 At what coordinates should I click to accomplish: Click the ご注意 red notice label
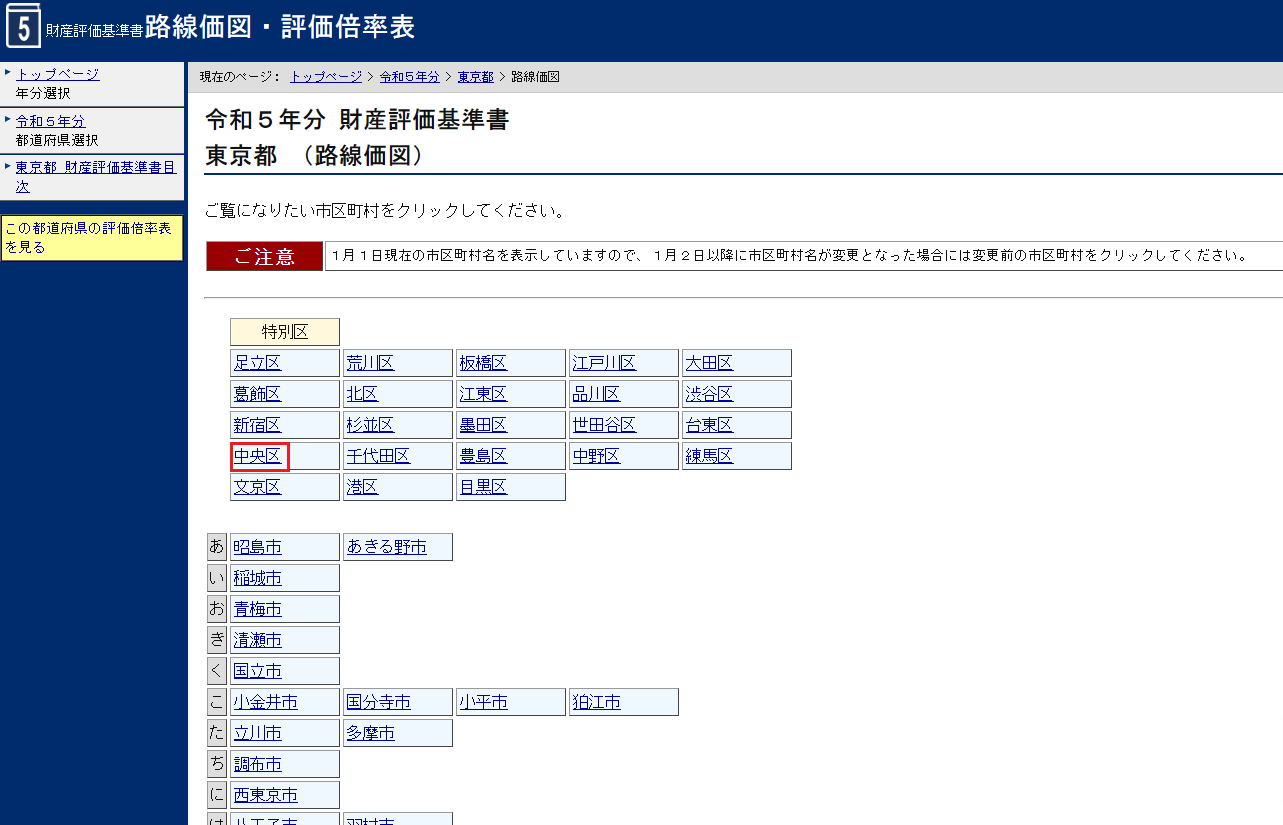[x=264, y=256]
